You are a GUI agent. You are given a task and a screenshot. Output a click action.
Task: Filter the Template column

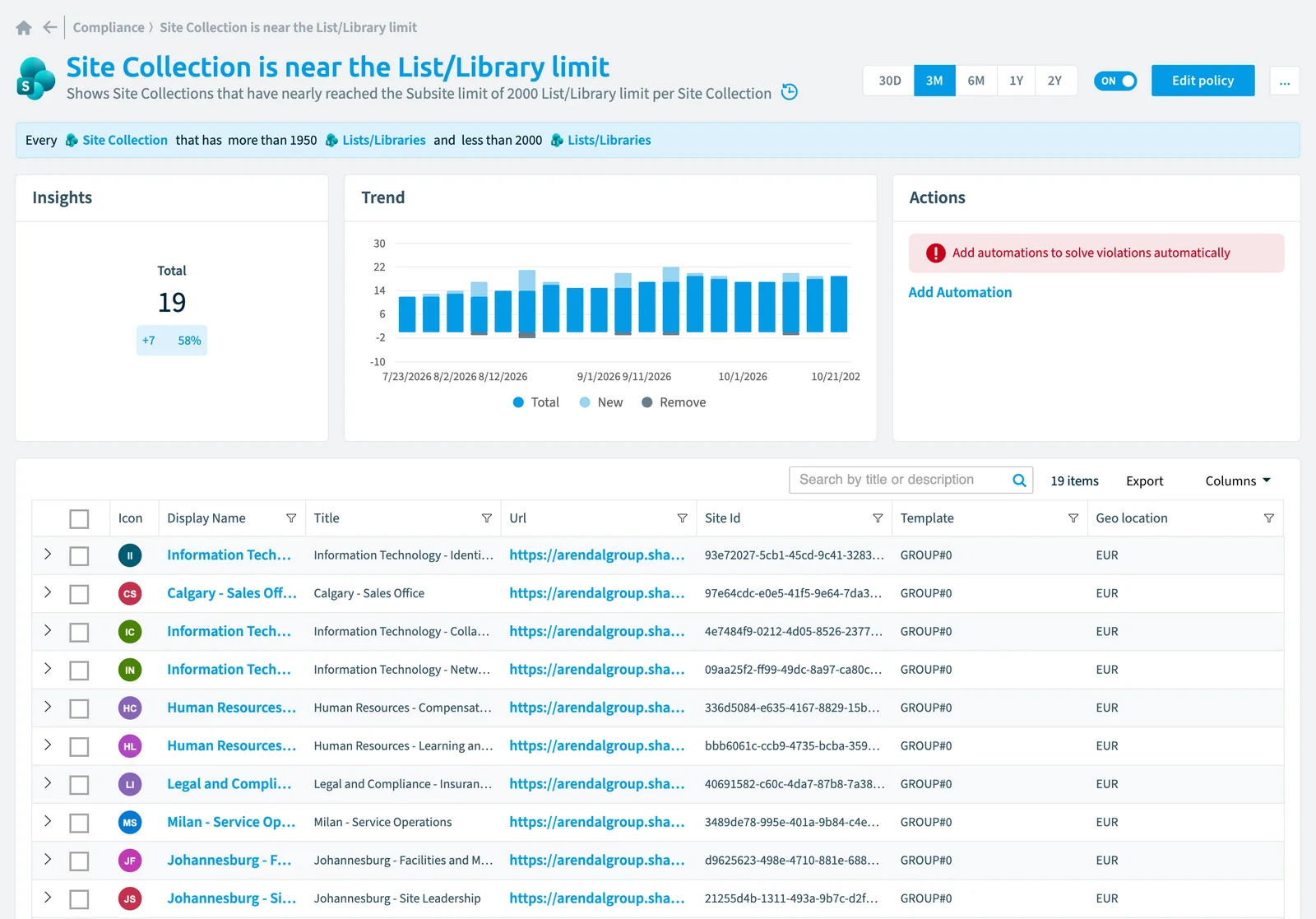coord(1073,518)
